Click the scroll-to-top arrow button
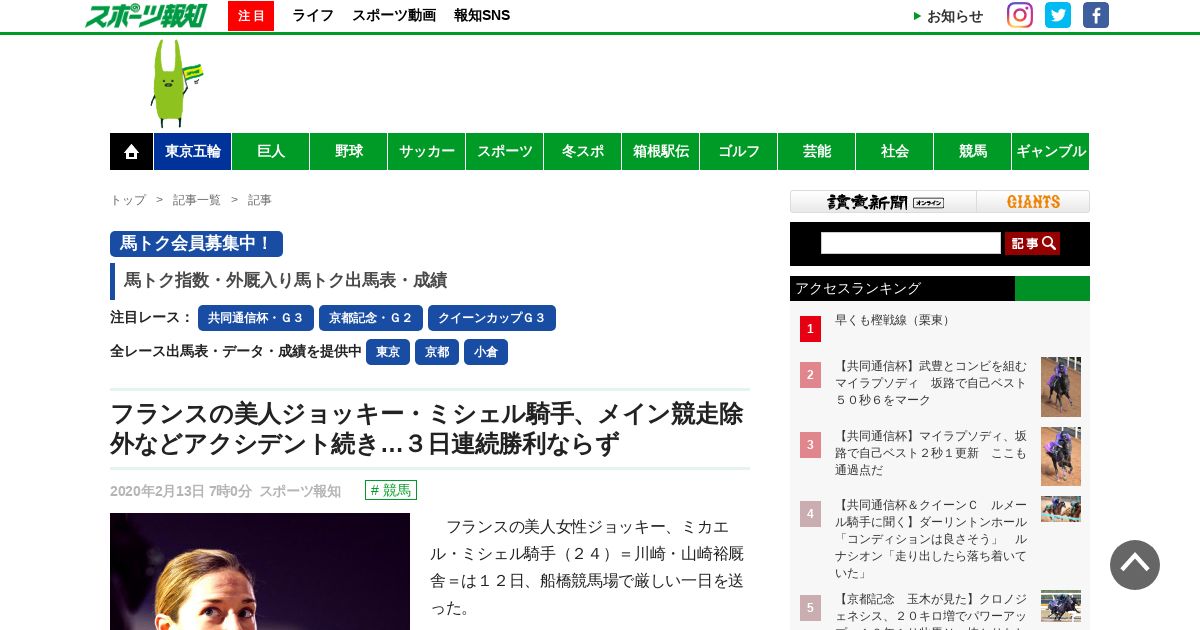The height and width of the screenshot is (630, 1200). click(x=1135, y=565)
